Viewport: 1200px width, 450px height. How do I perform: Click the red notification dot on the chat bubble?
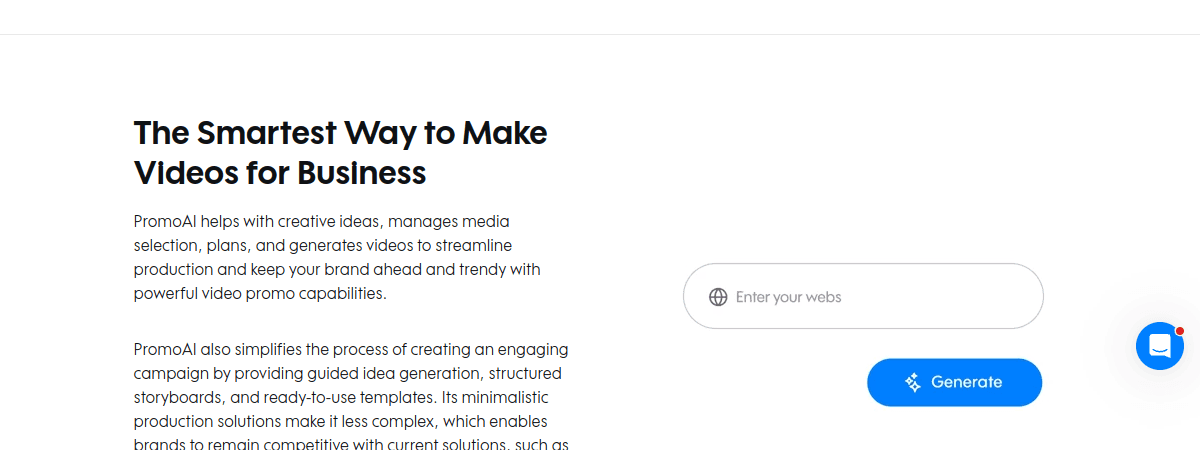[x=1180, y=330]
